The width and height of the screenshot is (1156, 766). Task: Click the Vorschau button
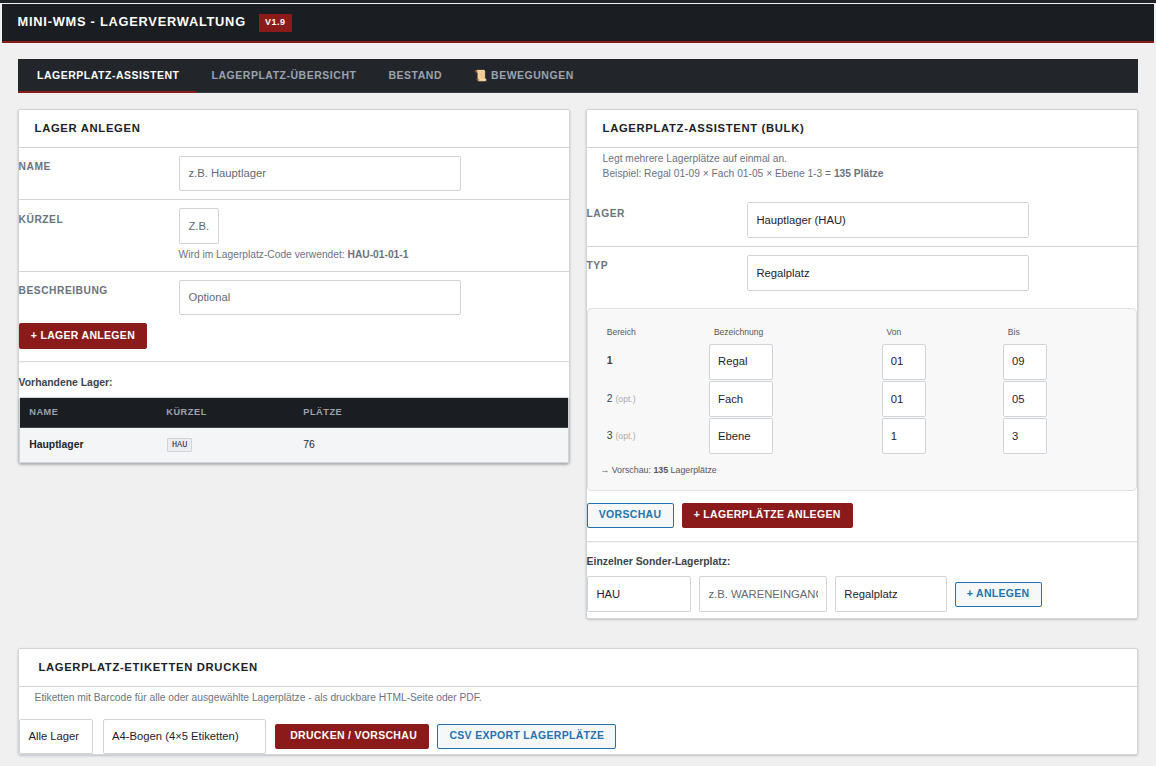[x=630, y=515]
